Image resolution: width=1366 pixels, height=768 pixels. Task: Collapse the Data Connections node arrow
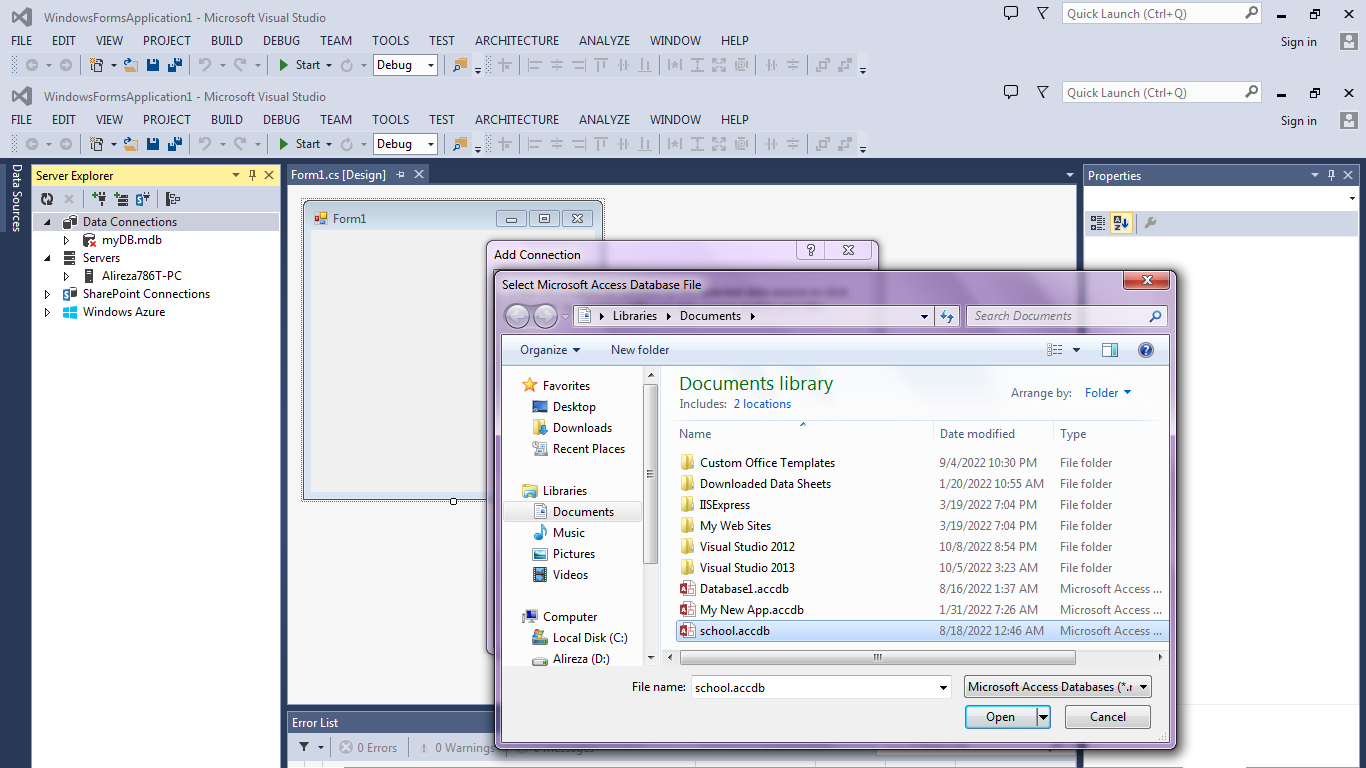(x=48, y=222)
